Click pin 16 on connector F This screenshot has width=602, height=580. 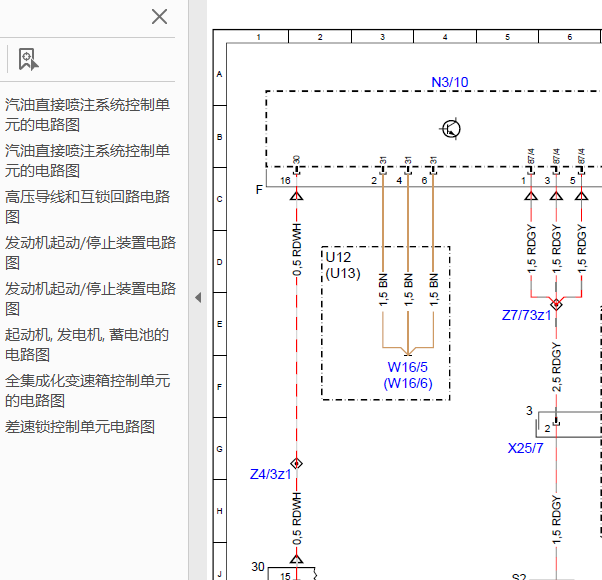(x=285, y=180)
